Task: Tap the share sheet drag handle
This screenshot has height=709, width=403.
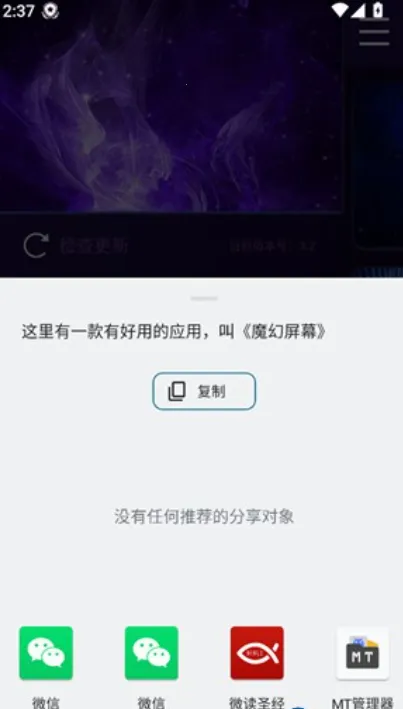Action: coord(204,298)
